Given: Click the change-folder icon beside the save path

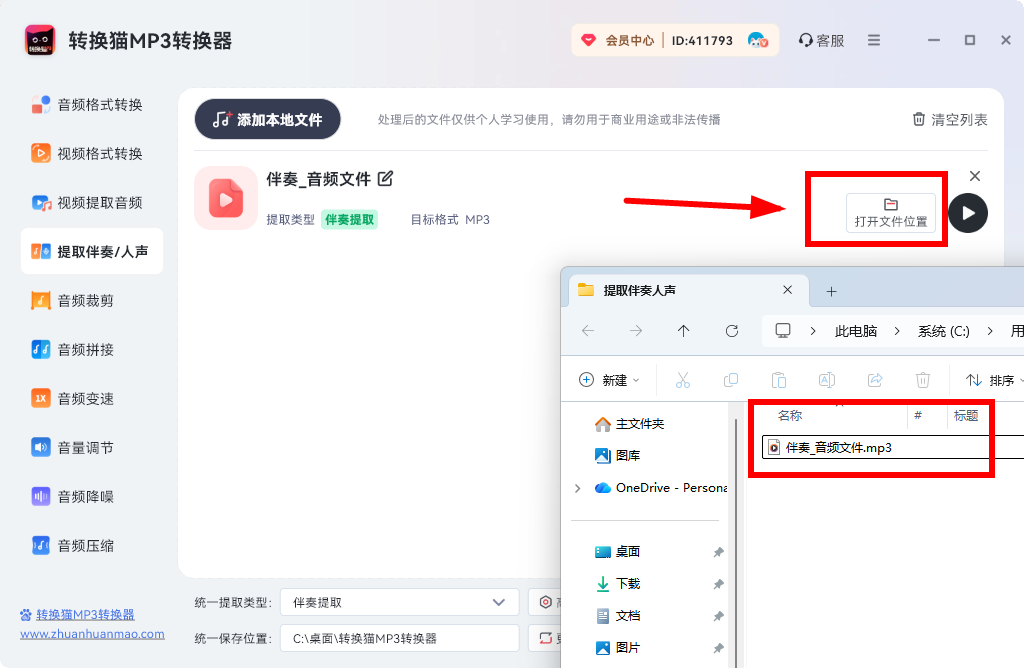Looking at the screenshot, I should pos(545,638).
